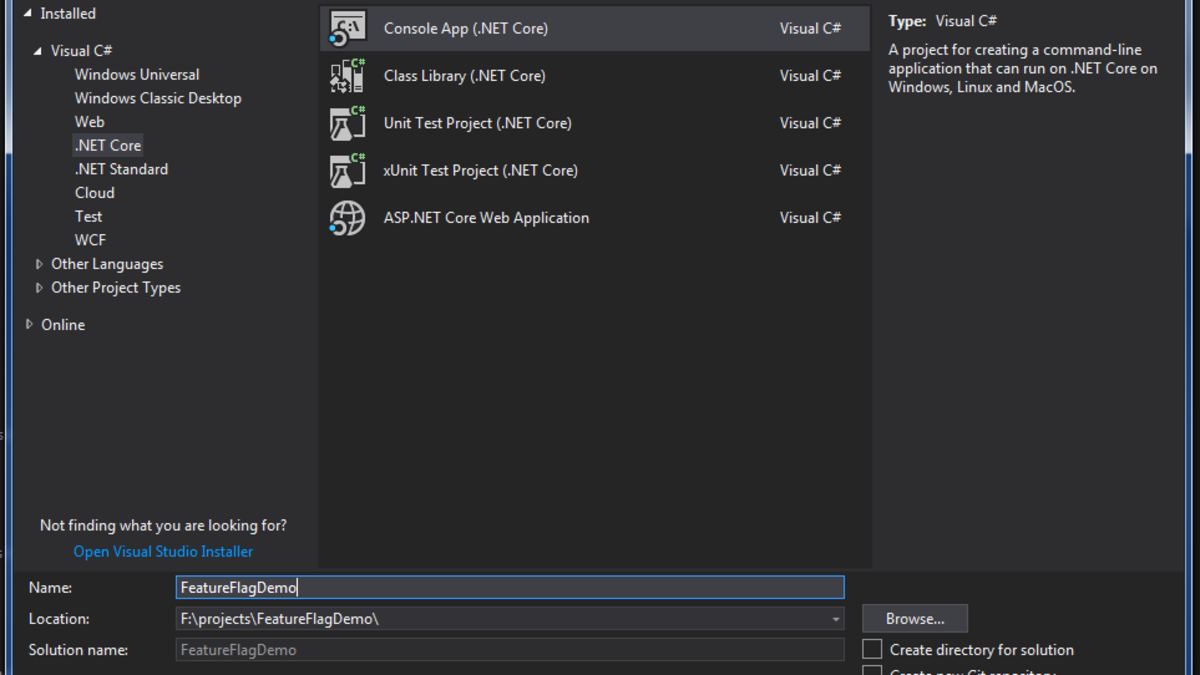Screen dimensions: 1200x675
Task: Click the Type: Visual C# description header
Action: click(x=943, y=21)
